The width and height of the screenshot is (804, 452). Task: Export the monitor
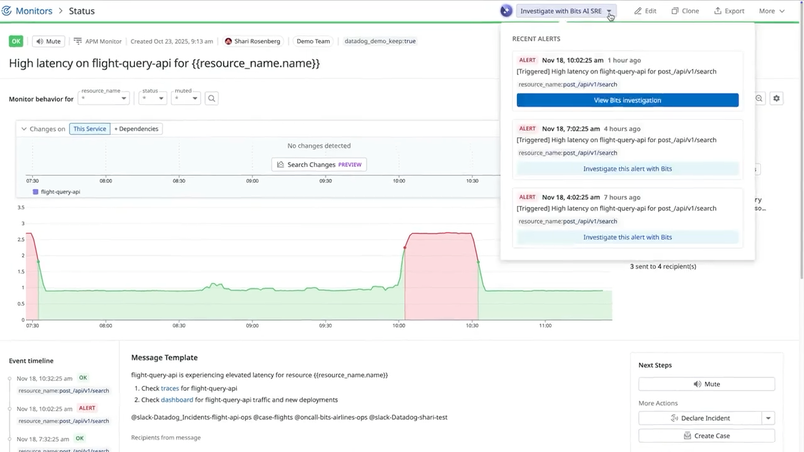tap(729, 11)
